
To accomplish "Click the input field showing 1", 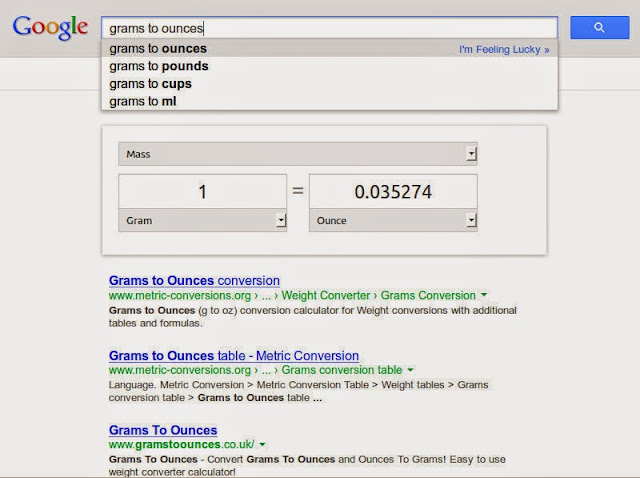I will click(x=202, y=191).
